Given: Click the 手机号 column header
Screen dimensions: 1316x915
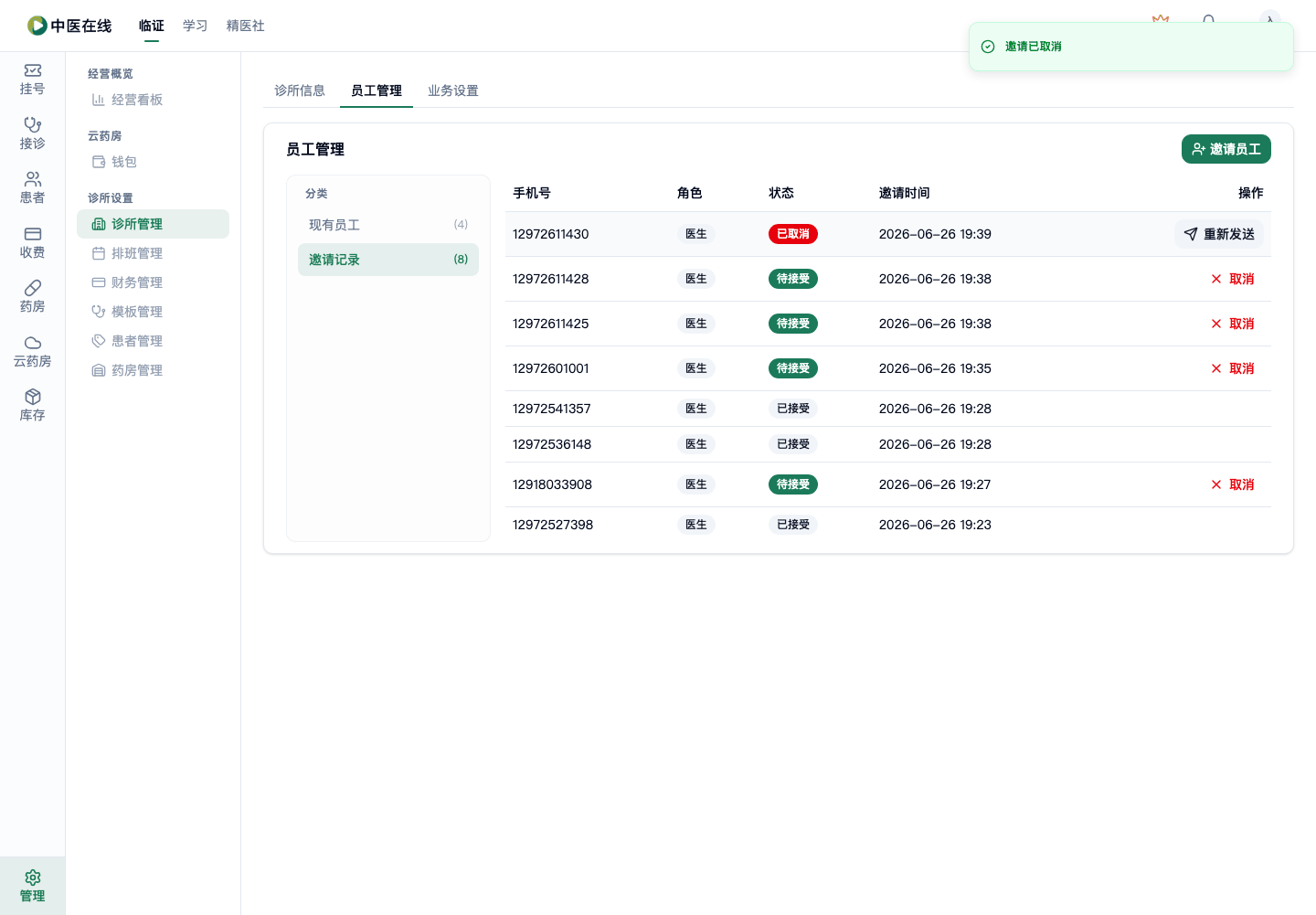Looking at the screenshot, I should coord(532,193).
